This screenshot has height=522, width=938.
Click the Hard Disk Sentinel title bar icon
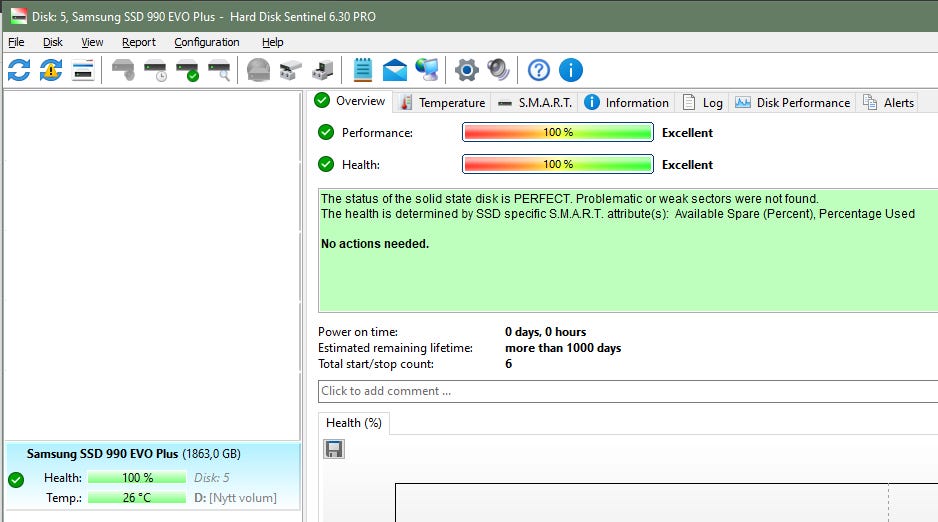point(19,16)
